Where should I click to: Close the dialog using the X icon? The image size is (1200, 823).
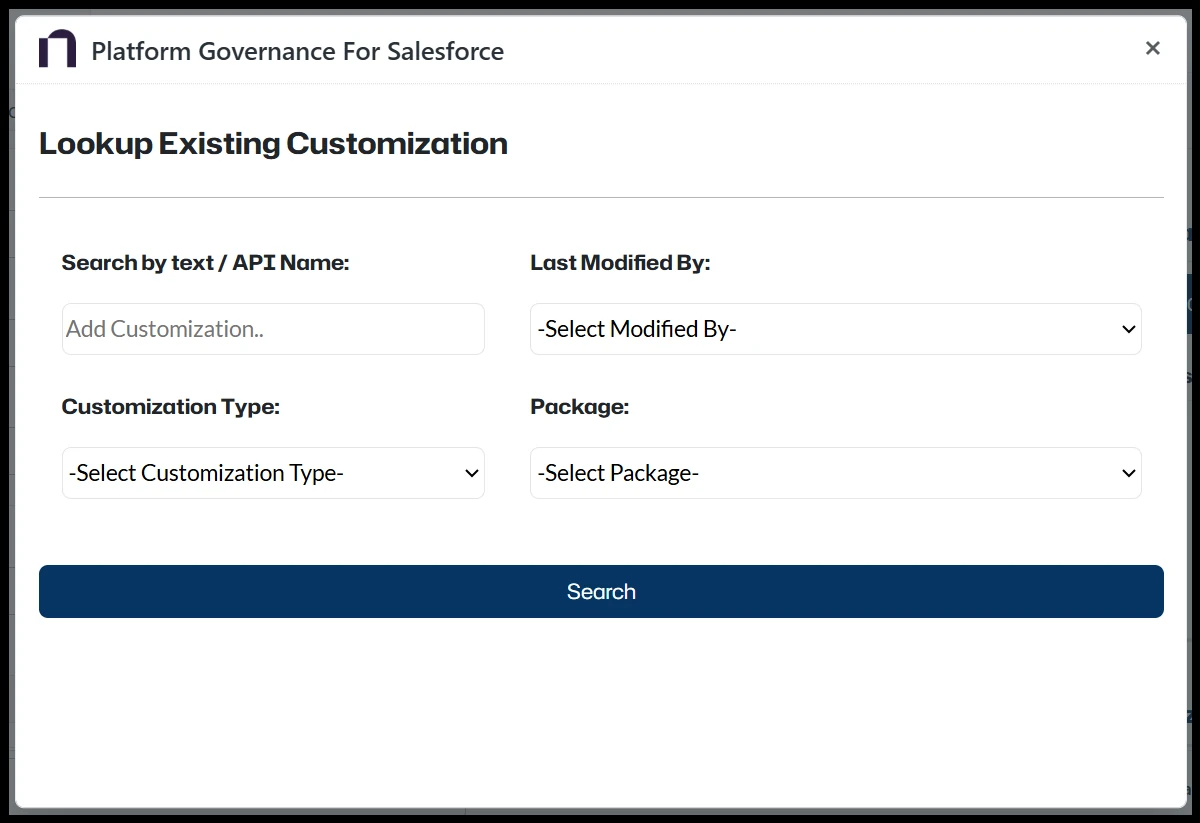point(1152,47)
